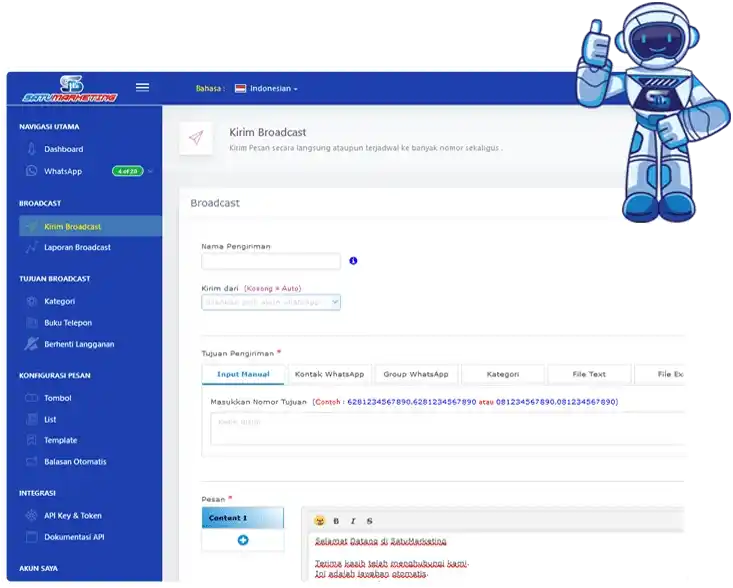Image resolution: width=733 pixels, height=588 pixels.
Task: Select the Kategori destination tab
Action: (x=502, y=374)
